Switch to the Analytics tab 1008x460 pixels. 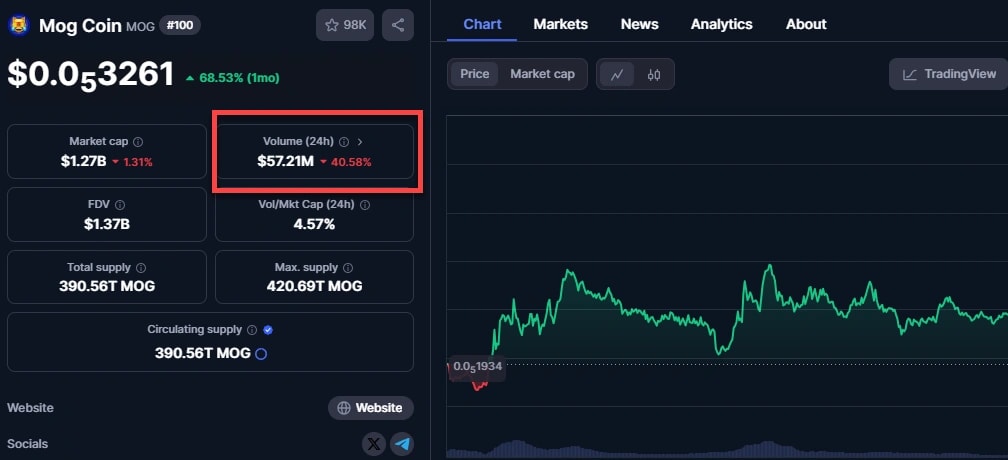coord(721,24)
